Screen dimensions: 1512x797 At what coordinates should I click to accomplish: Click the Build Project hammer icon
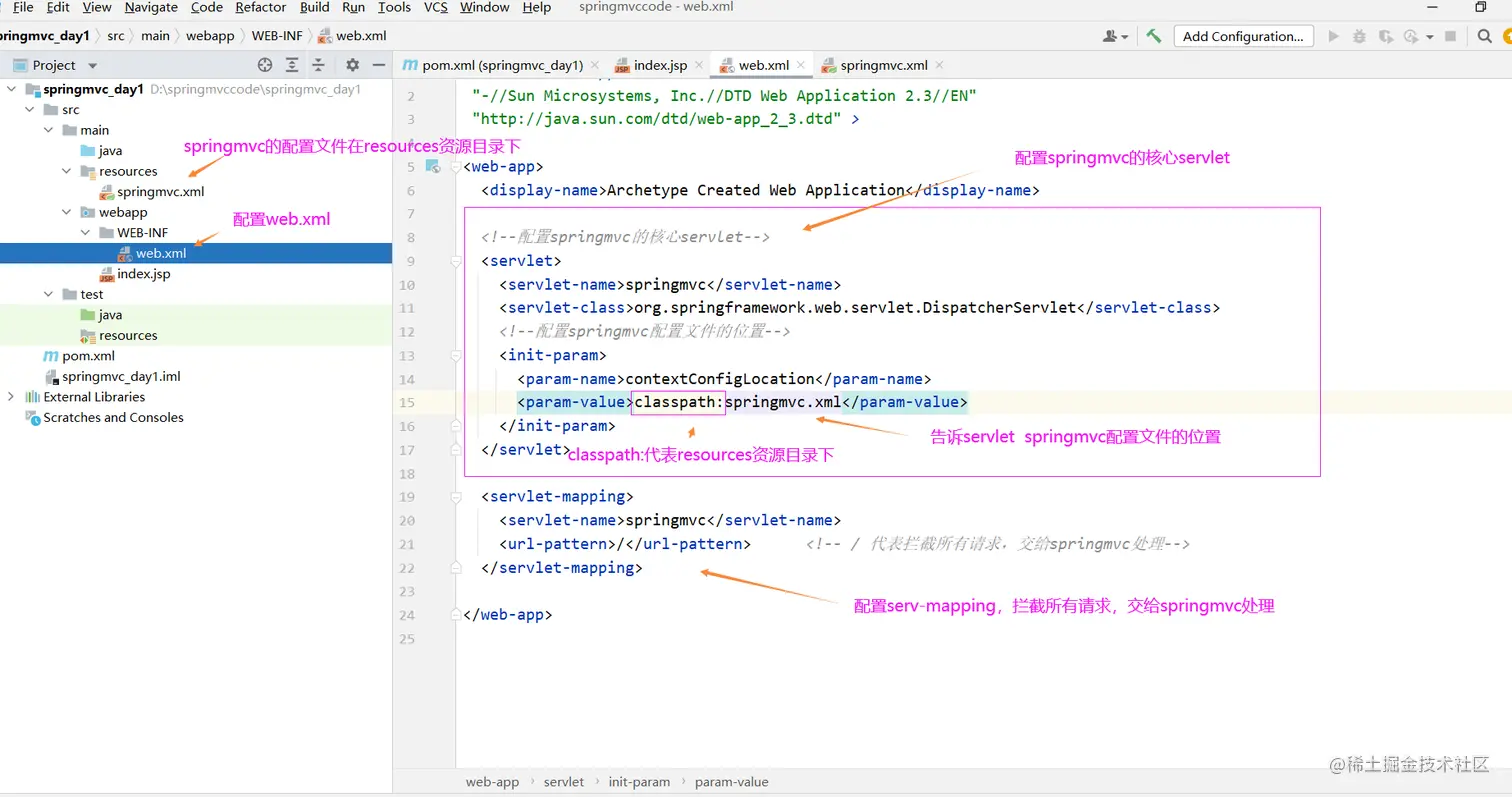pos(1153,36)
